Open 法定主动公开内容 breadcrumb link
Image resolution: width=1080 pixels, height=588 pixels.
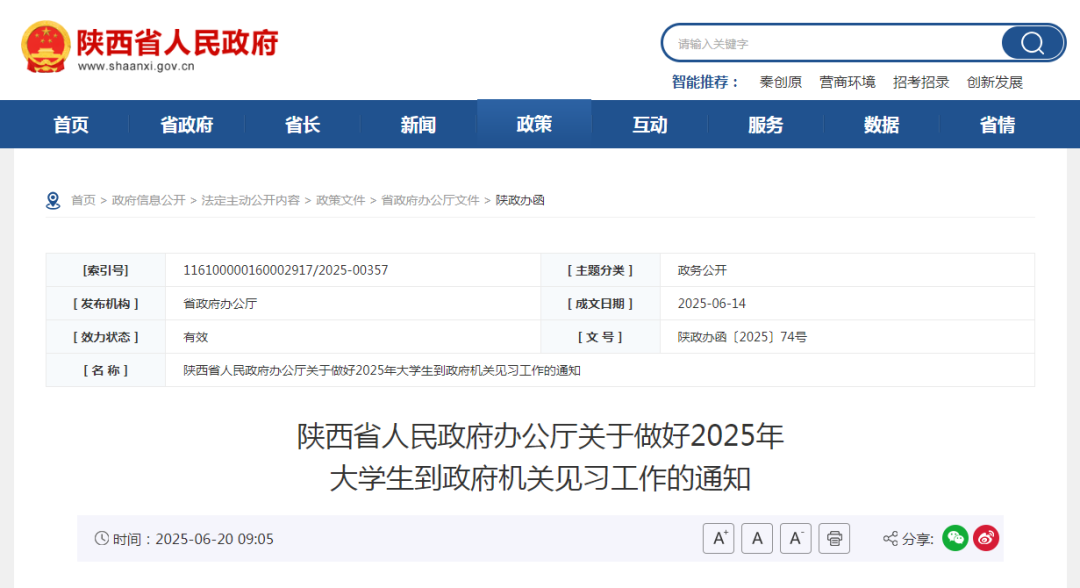click(250, 200)
